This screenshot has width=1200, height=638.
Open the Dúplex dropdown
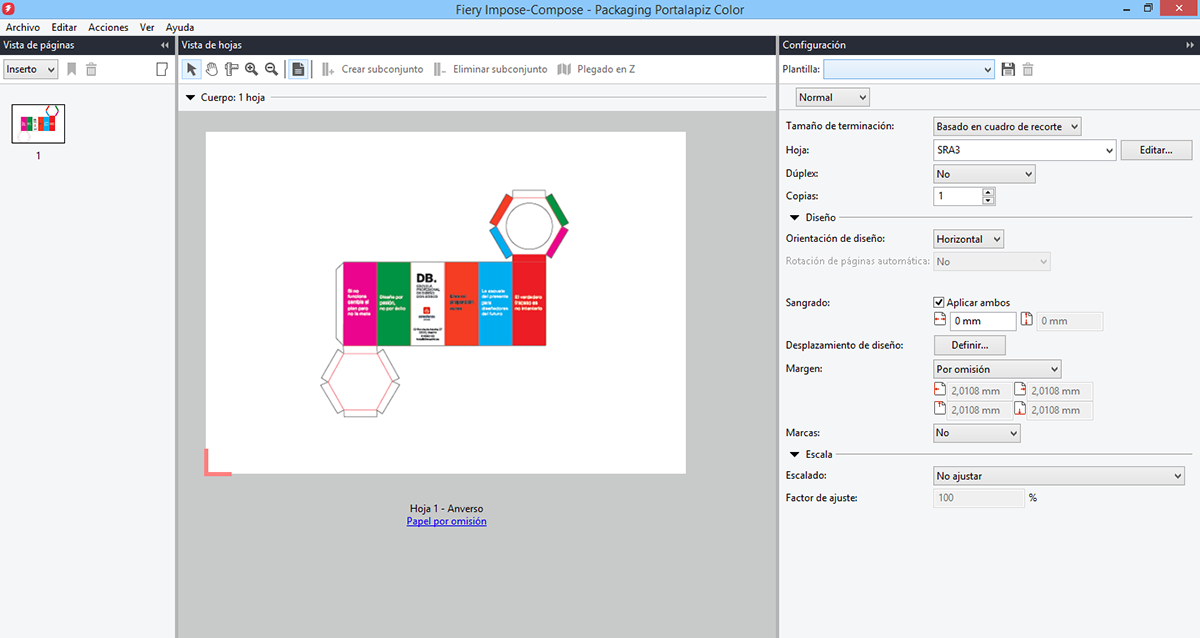pyautogui.click(x=1028, y=174)
